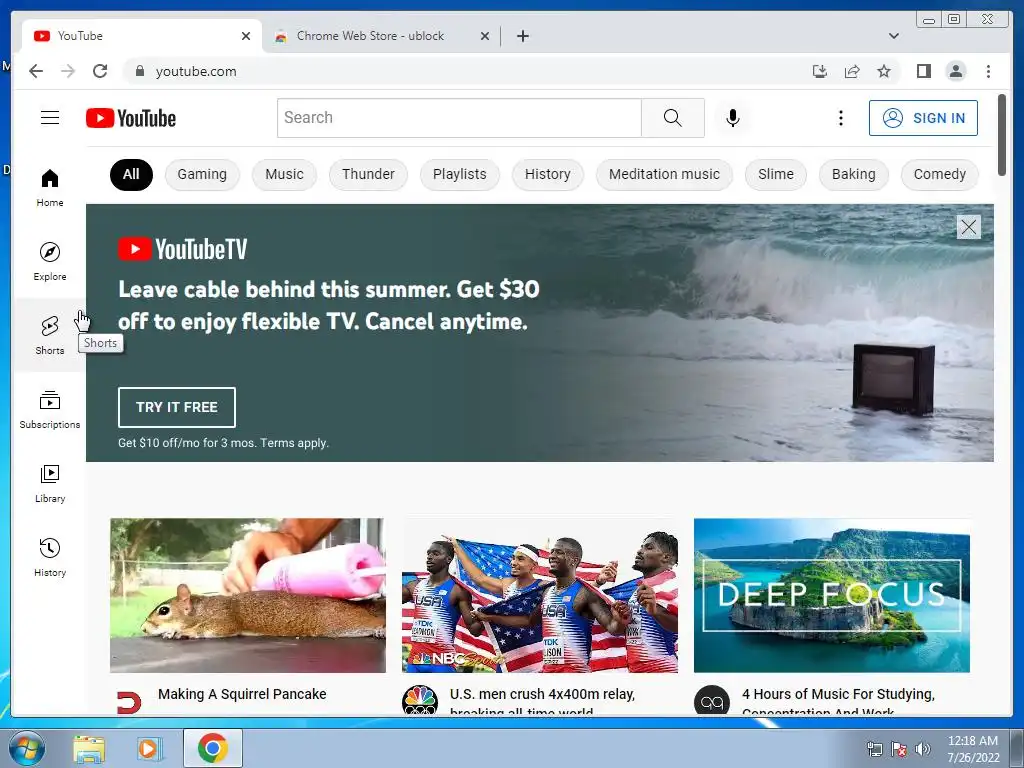Select the Meditation music chip
This screenshot has height=768, width=1024.
664,174
